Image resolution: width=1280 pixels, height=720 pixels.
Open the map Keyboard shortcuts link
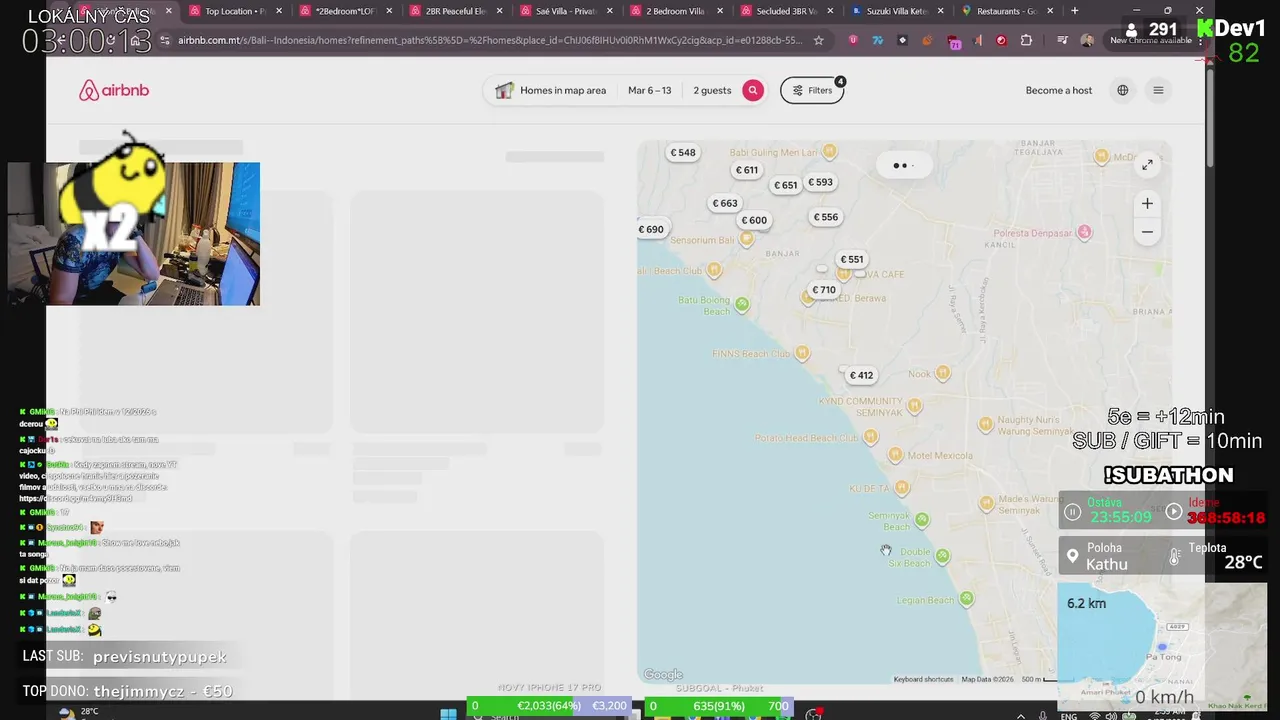click(x=923, y=679)
